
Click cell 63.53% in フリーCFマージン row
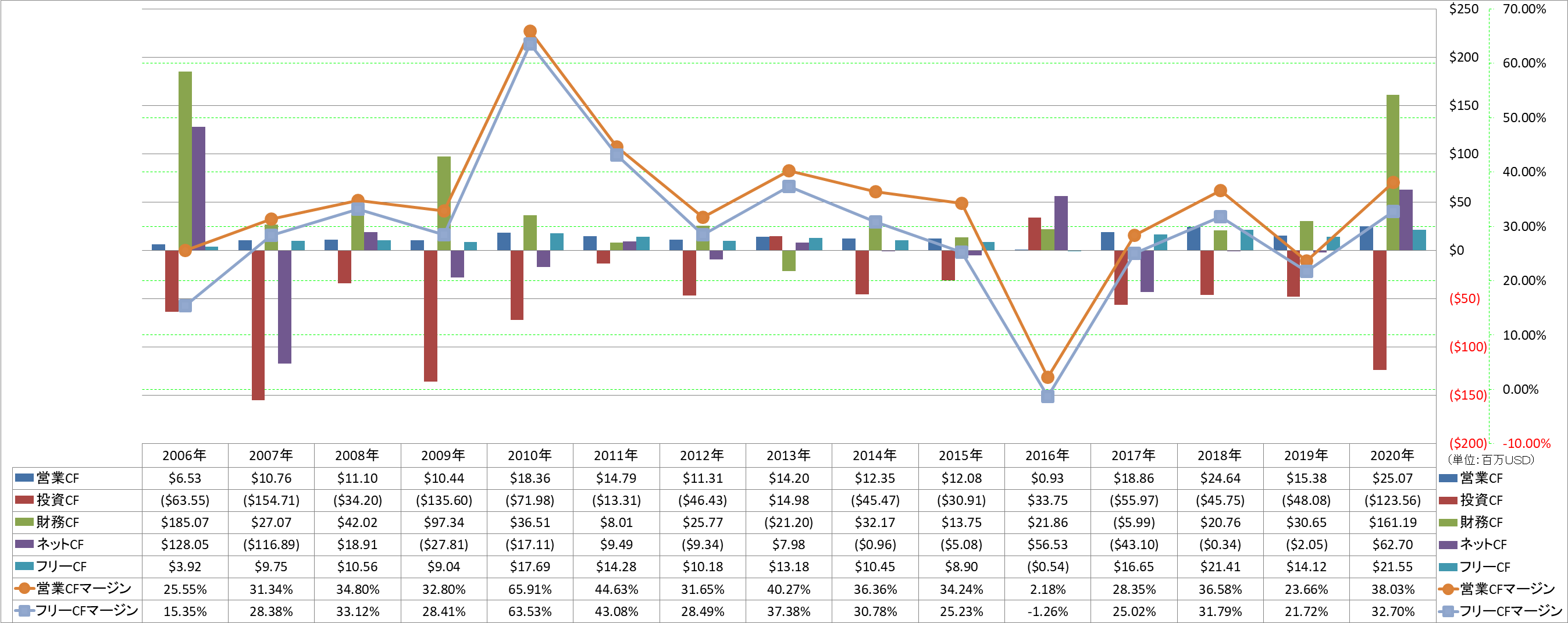tap(530, 611)
